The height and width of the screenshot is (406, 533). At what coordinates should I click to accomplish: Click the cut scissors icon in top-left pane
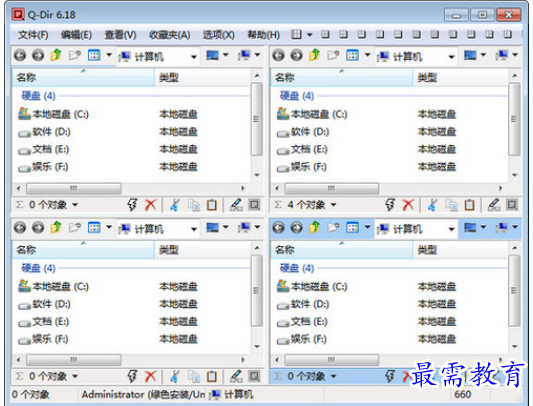point(175,205)
